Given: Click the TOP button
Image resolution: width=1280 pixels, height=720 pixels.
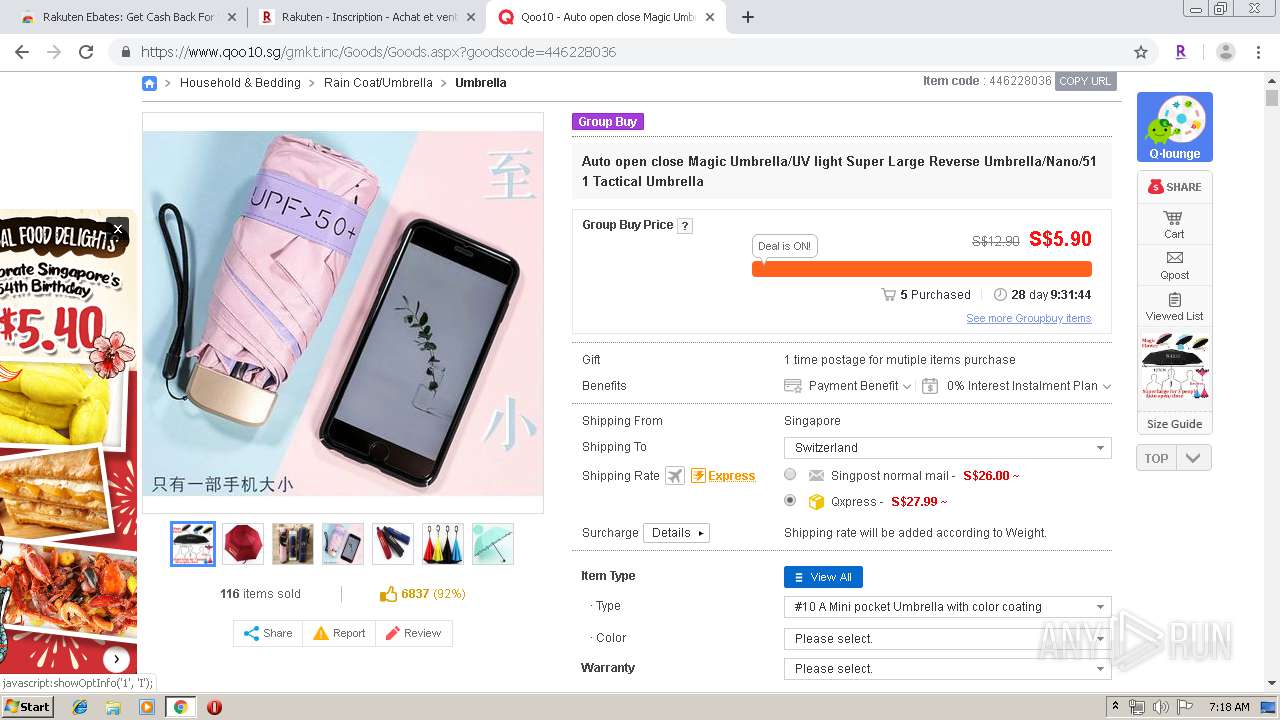Looking at the screenshot, I should 1156,458.
